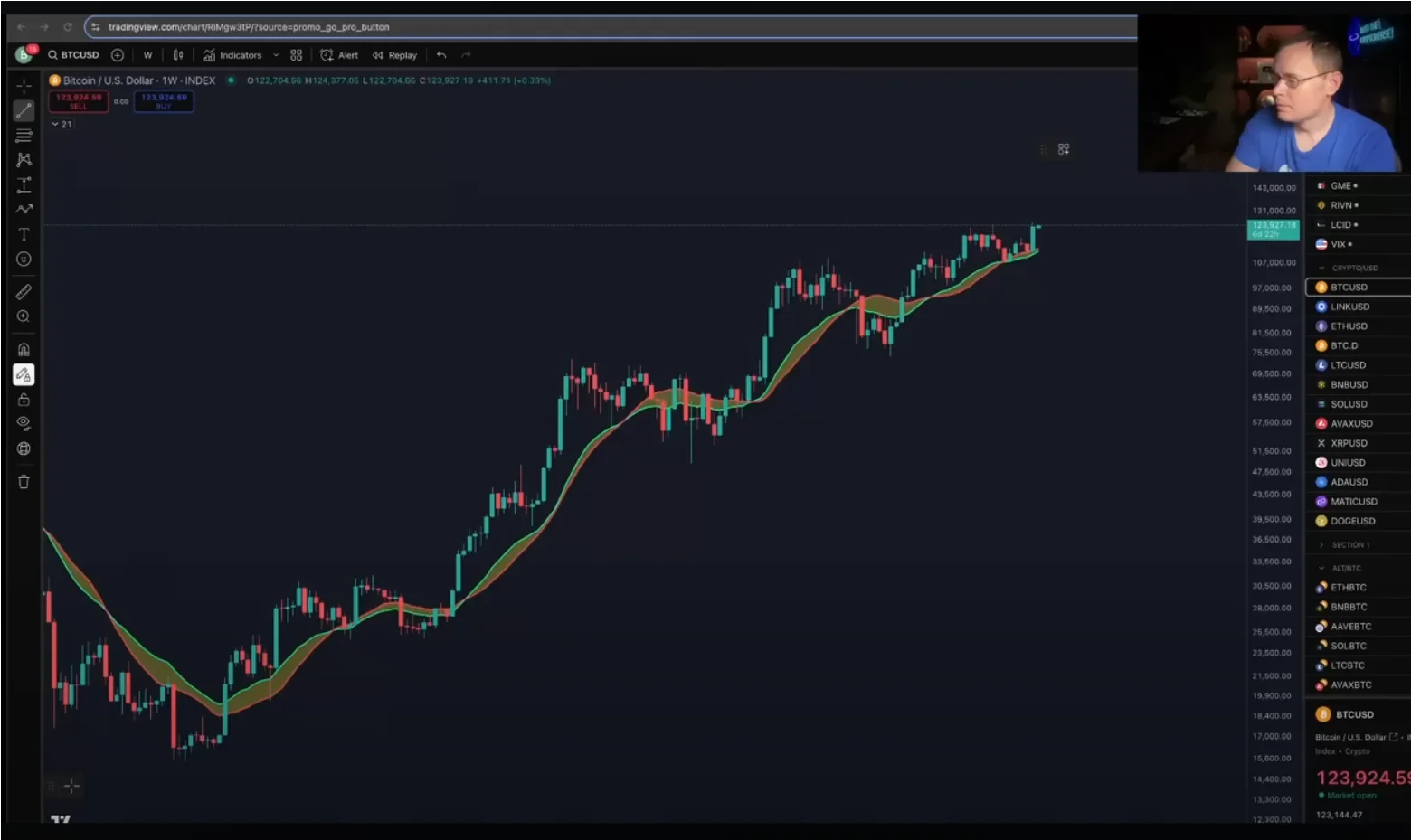Select the Text annotation tool
The image size is (1411, 840).
[24, 234]
